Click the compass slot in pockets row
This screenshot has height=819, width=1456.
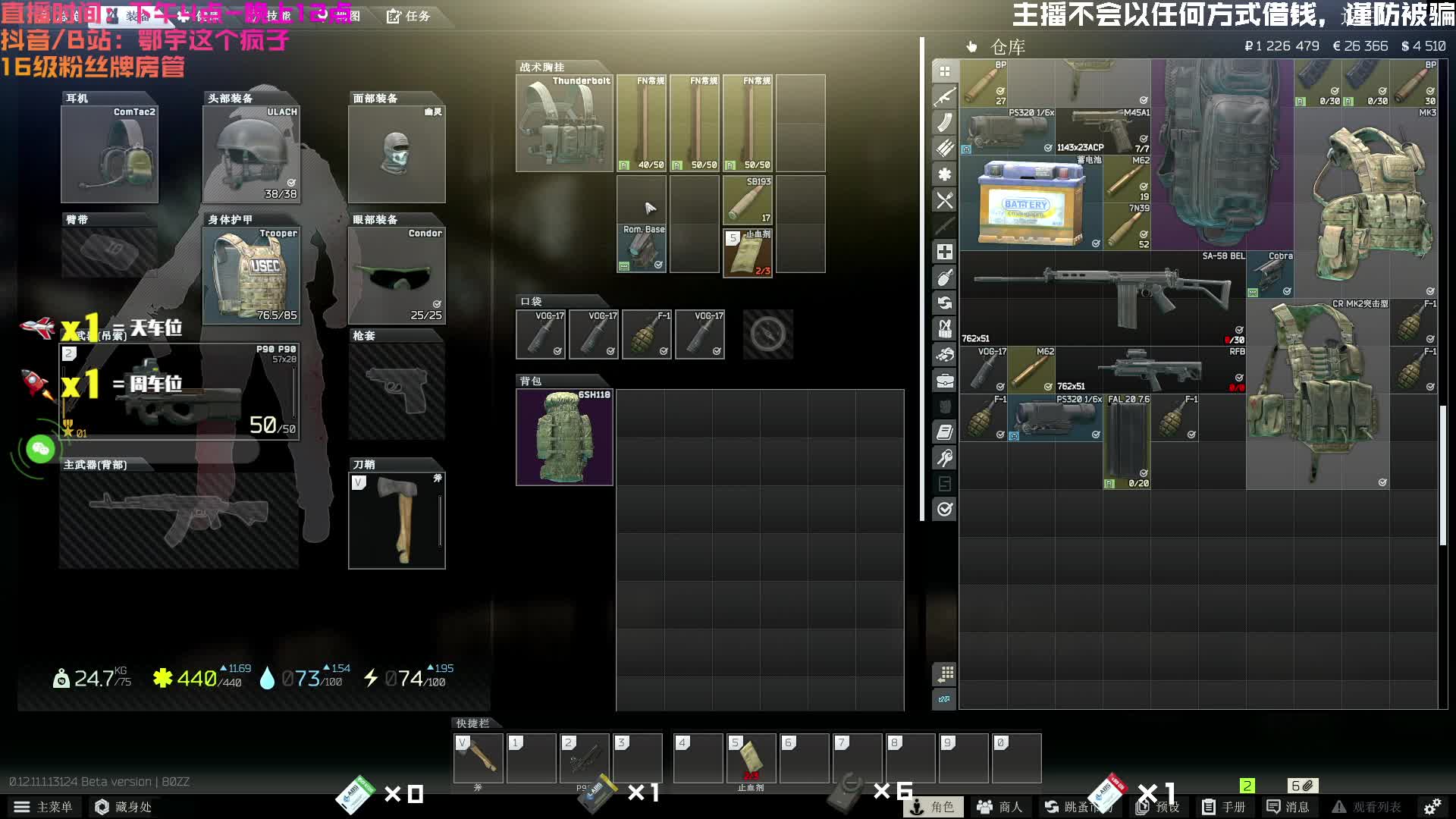767,334
